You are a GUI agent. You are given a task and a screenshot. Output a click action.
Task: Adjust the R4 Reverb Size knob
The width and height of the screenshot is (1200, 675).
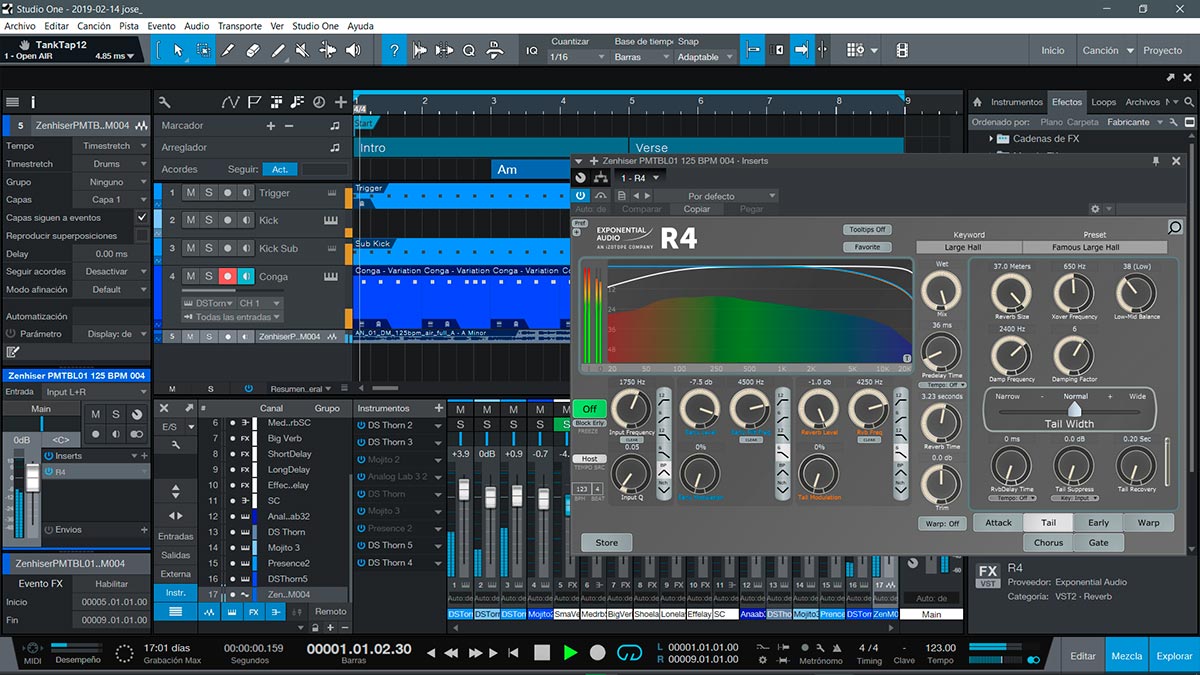[x=1011, y=293]
